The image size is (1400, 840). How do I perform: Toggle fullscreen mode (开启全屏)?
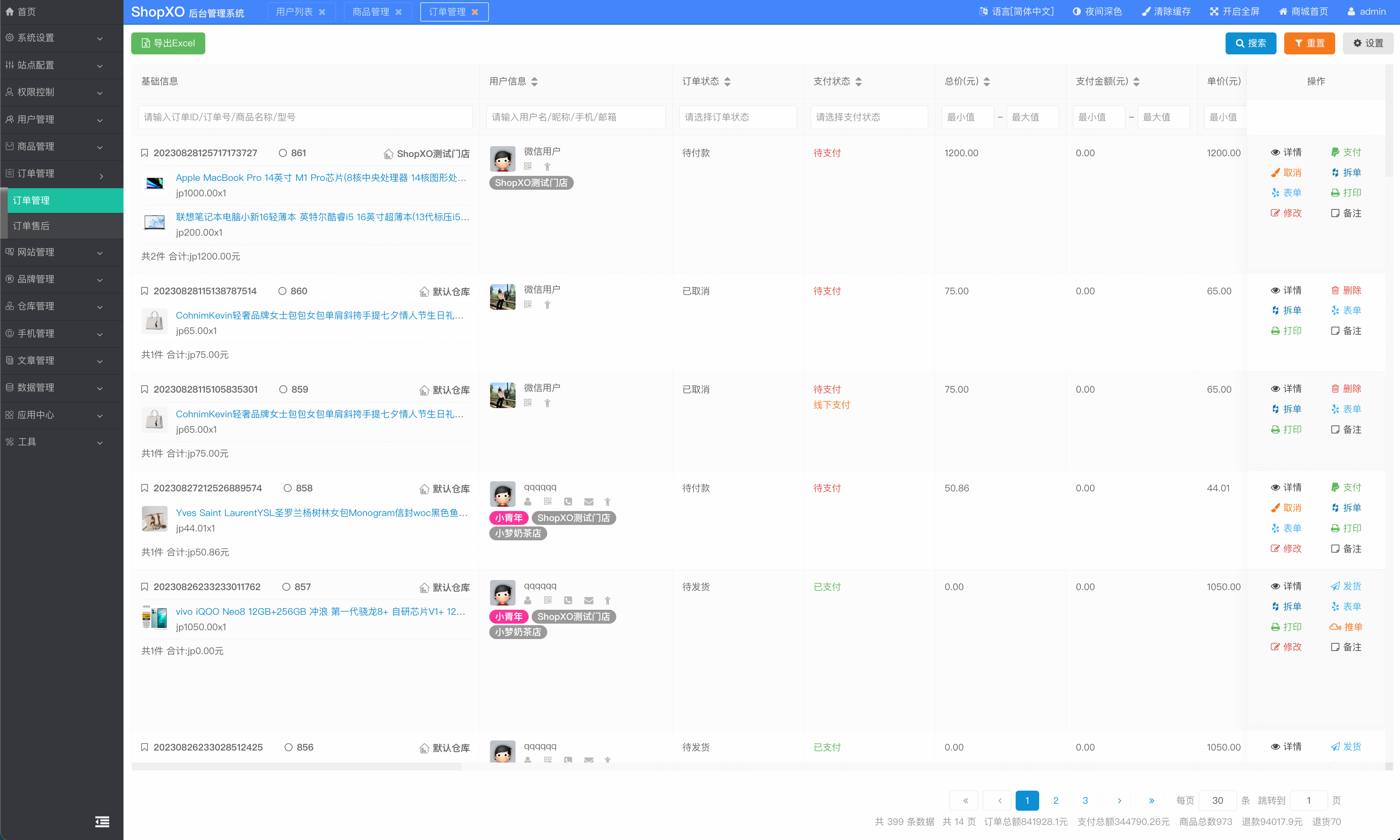[x=1234, y=11]
